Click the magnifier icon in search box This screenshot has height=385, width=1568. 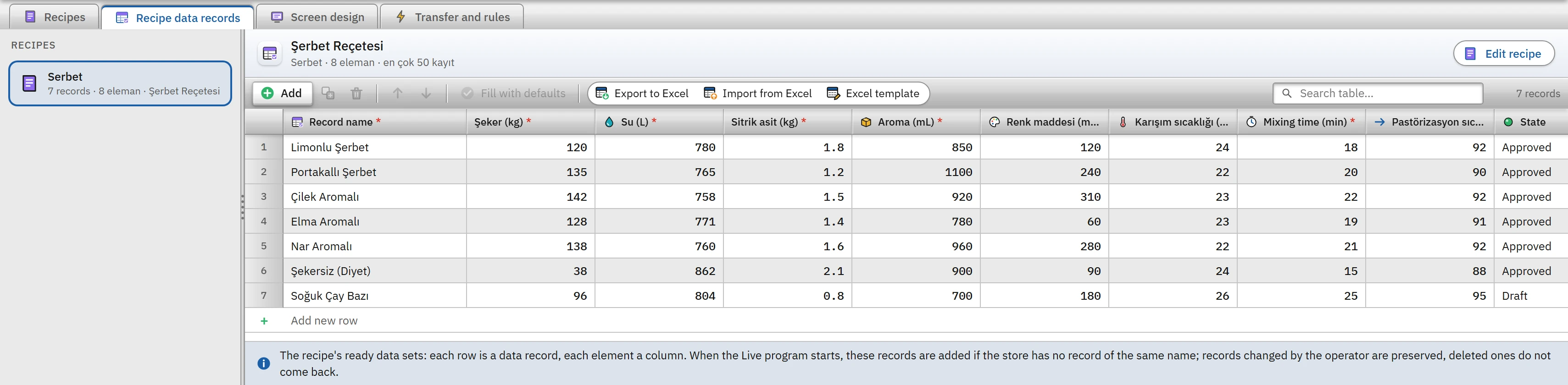click(1287, 93)
